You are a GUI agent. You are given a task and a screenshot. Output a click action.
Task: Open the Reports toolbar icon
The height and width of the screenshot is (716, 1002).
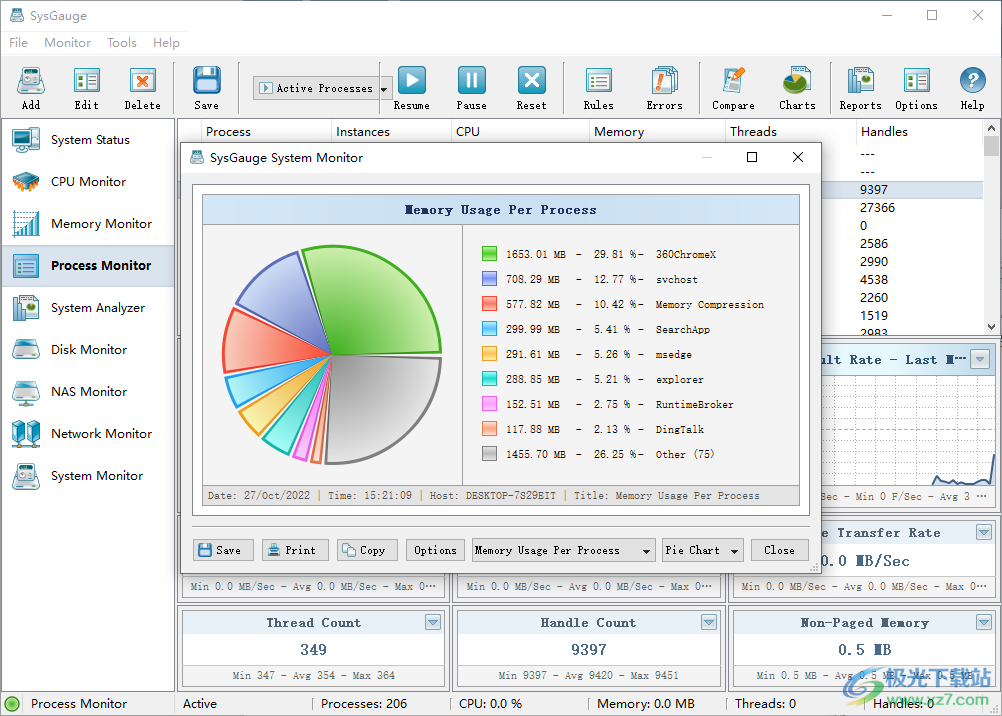point(860,88)
